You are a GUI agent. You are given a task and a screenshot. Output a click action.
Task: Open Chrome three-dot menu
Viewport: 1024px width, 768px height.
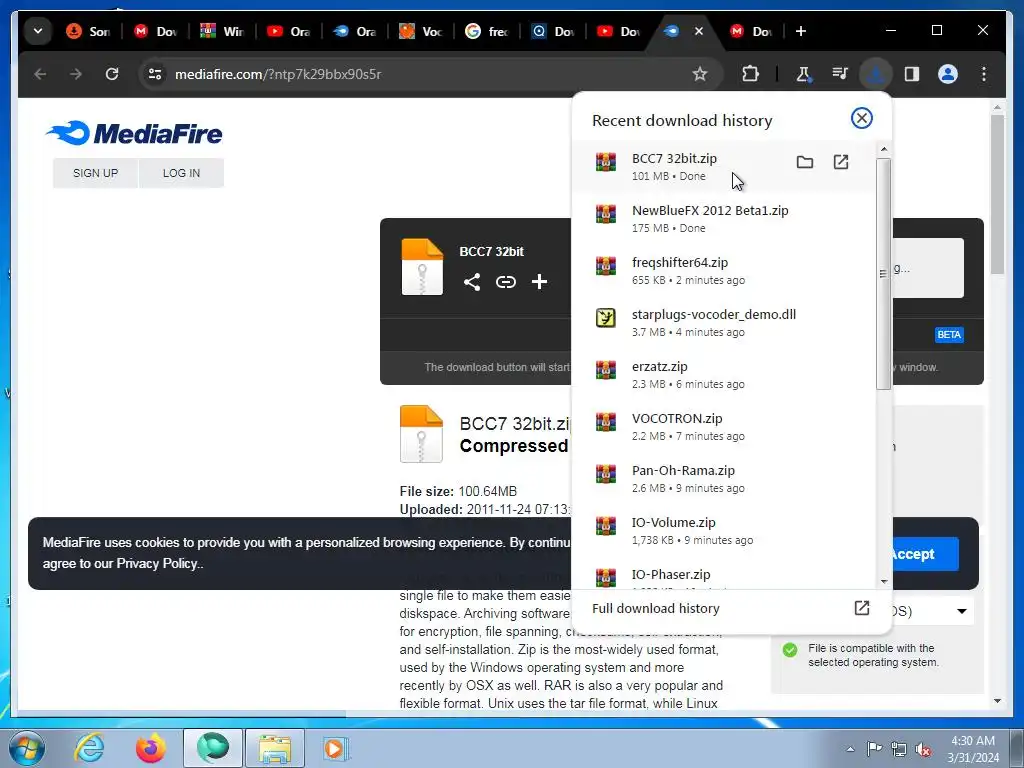point(984,74)
